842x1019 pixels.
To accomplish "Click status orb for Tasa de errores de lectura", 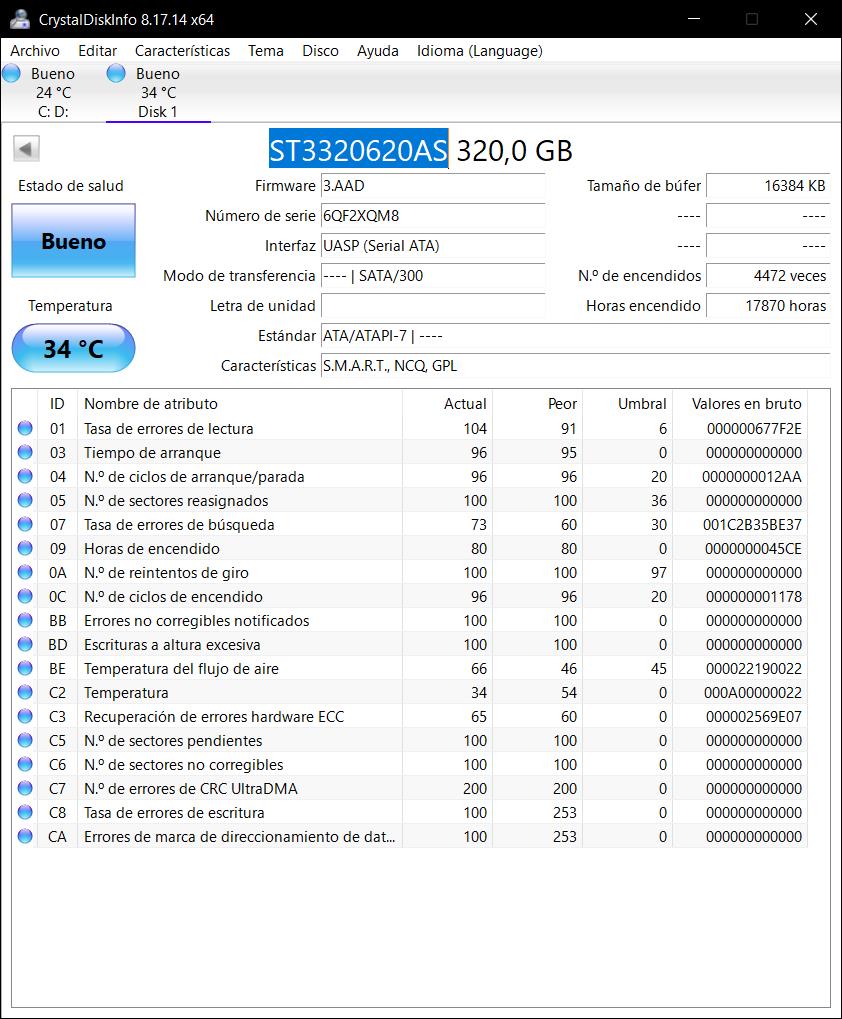I will click(x=25, y=428).
